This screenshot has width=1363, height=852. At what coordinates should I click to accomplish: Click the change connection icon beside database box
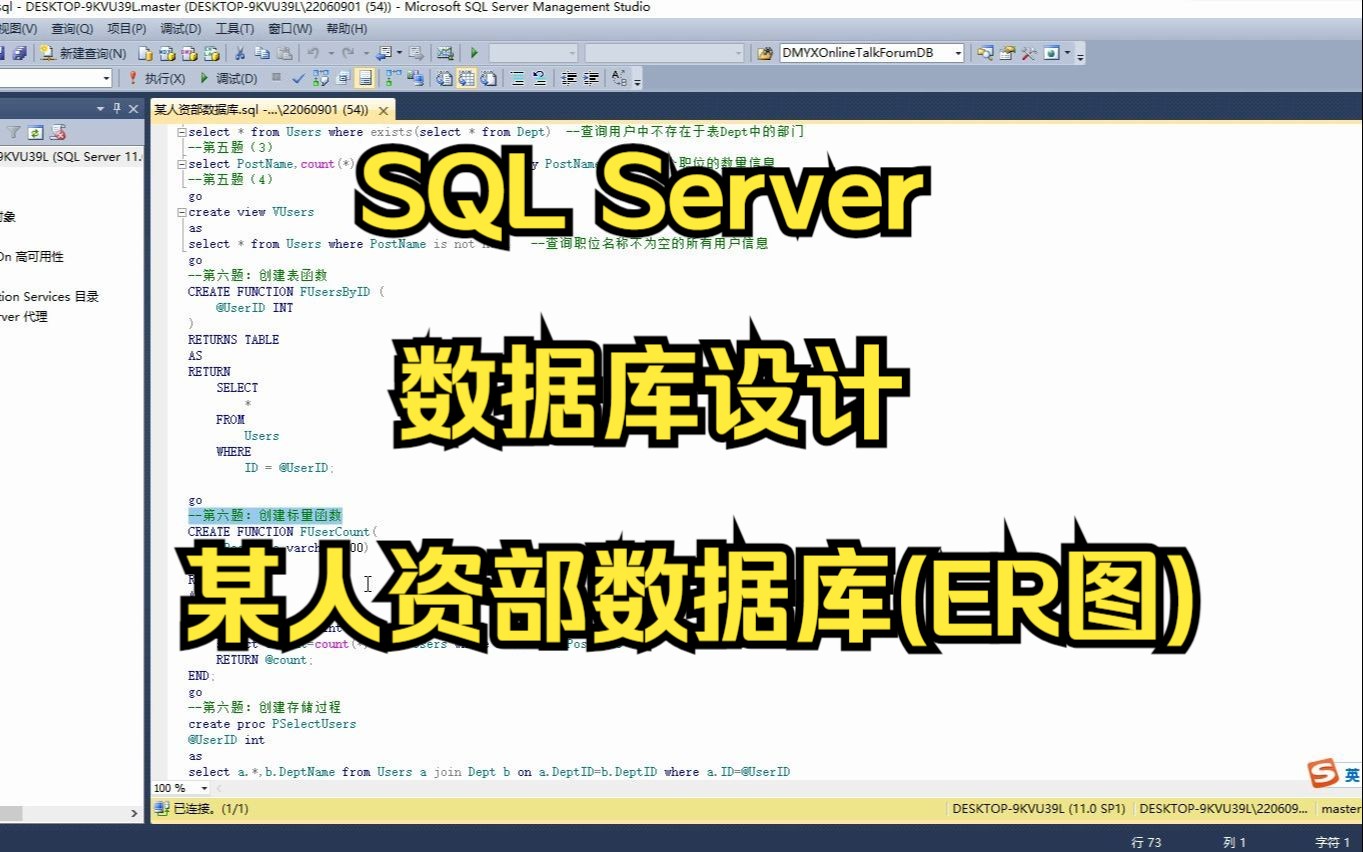tap(765, 53)
